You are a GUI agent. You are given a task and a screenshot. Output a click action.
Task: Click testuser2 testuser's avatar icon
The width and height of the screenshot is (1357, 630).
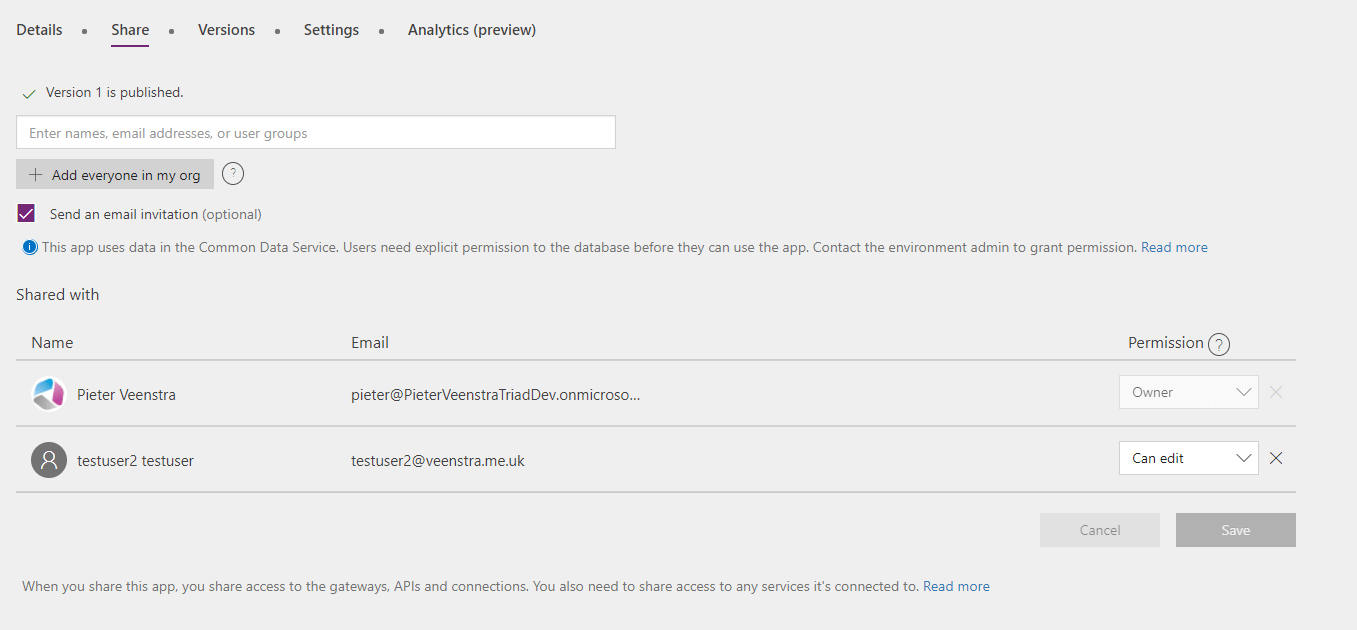click(x=49, y=460)
